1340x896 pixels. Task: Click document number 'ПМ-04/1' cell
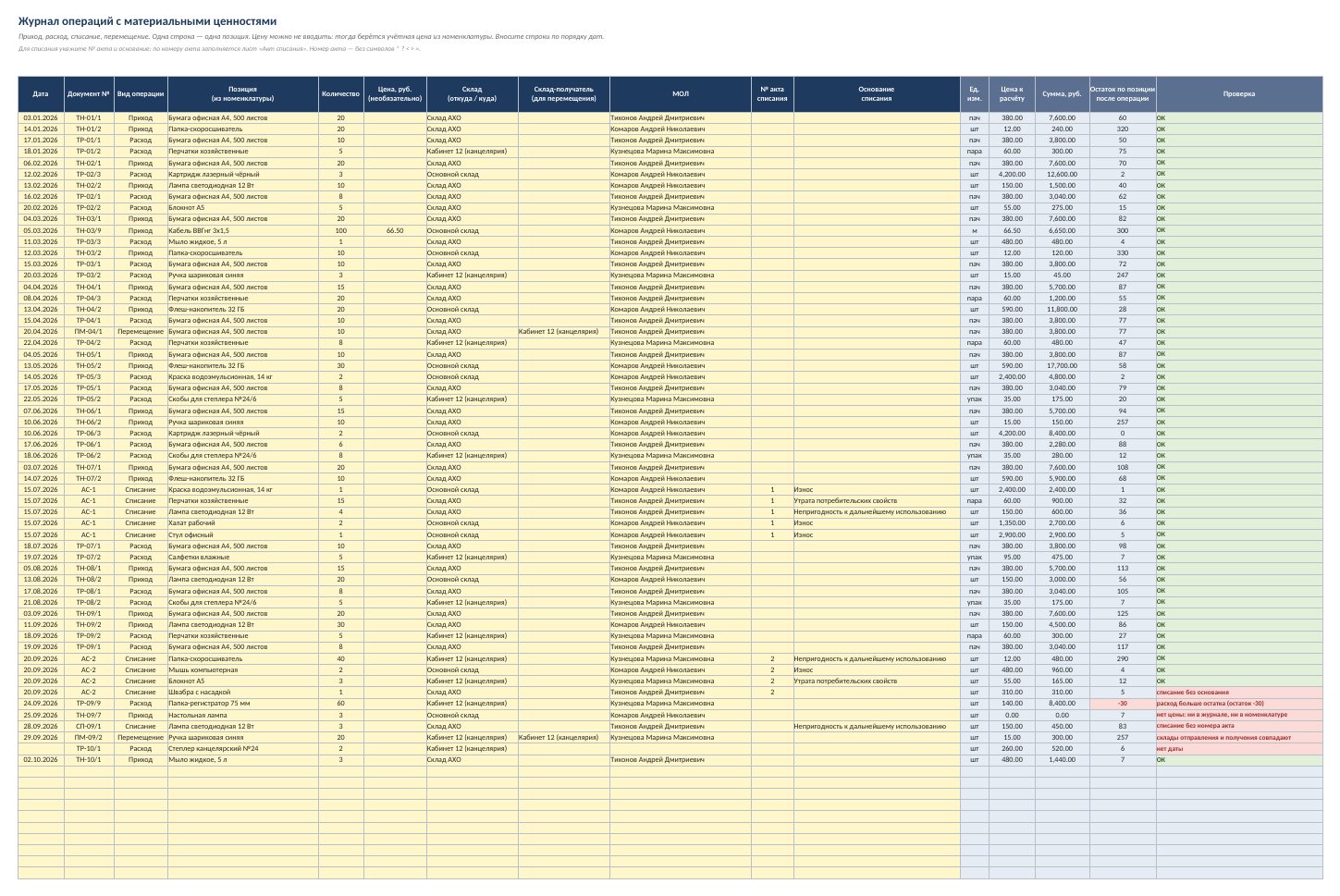89,332
